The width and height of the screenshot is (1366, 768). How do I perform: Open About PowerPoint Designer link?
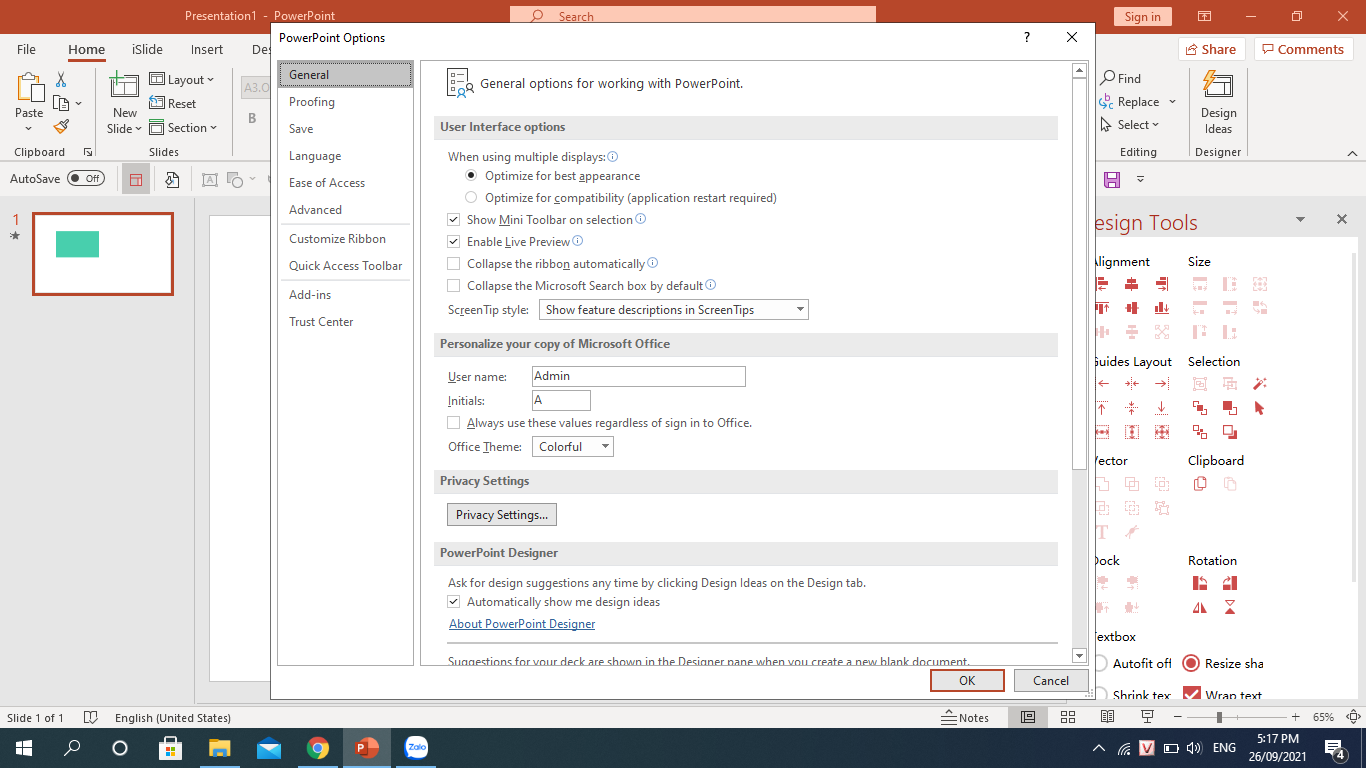522,624
